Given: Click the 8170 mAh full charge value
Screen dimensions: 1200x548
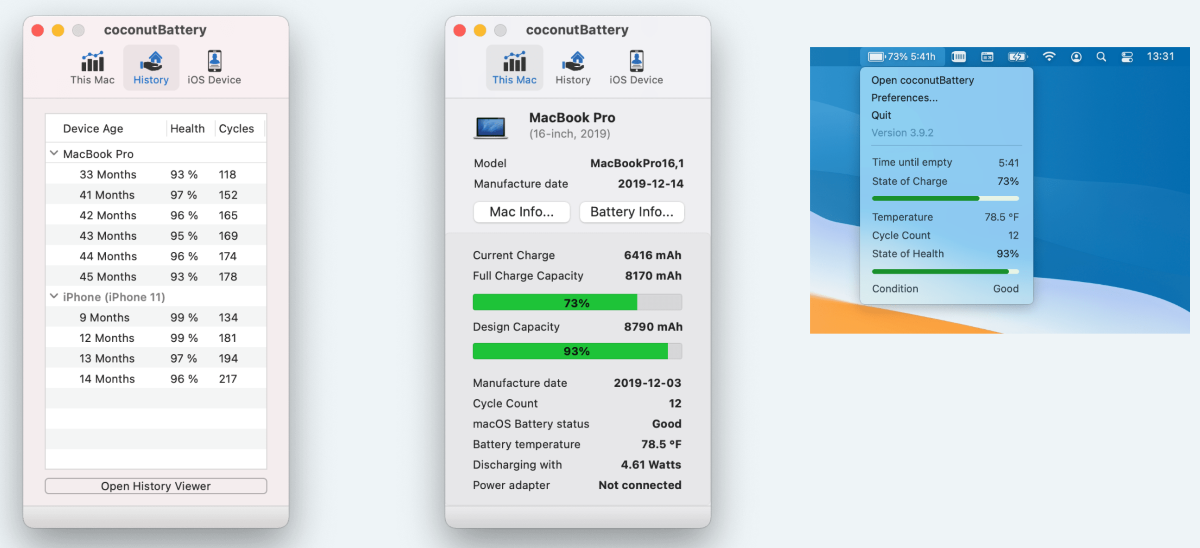Looking at the screenshot, I should [653, 276].
